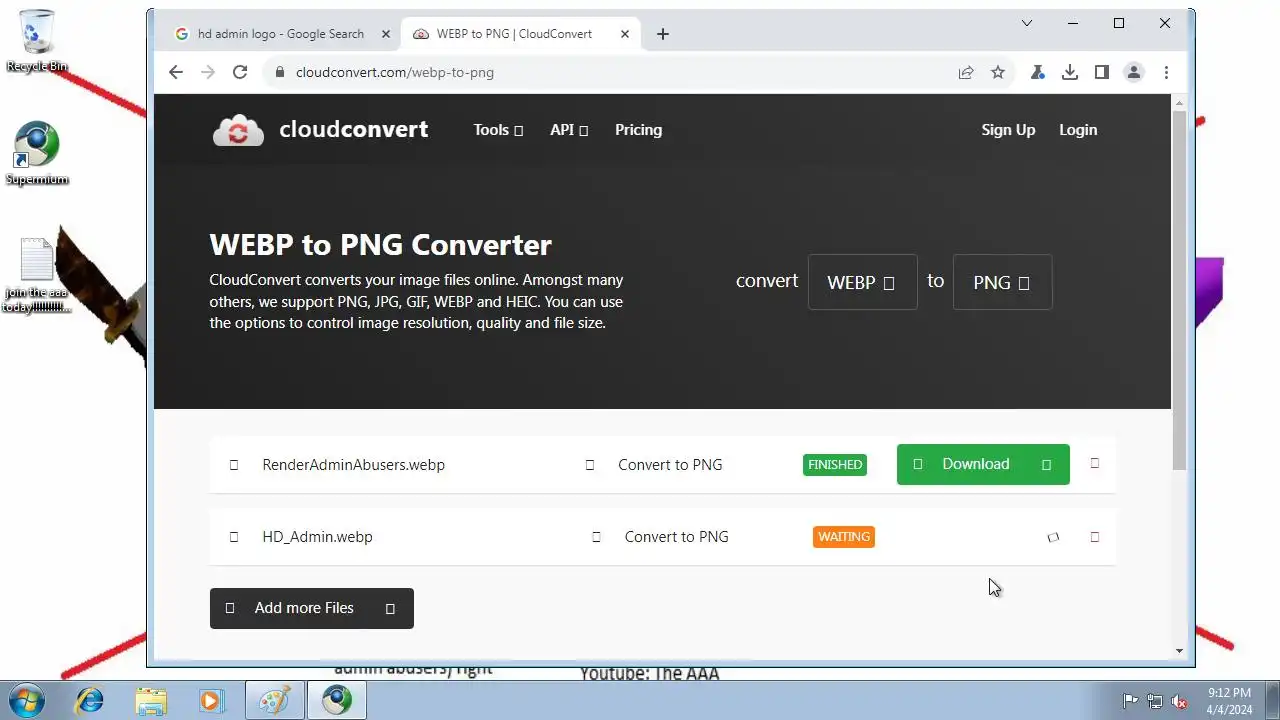Viewport: 1280px width, 720px height.
Task: Click file icon beside HD_Admin.webp
Action: (x=234, y=537)
